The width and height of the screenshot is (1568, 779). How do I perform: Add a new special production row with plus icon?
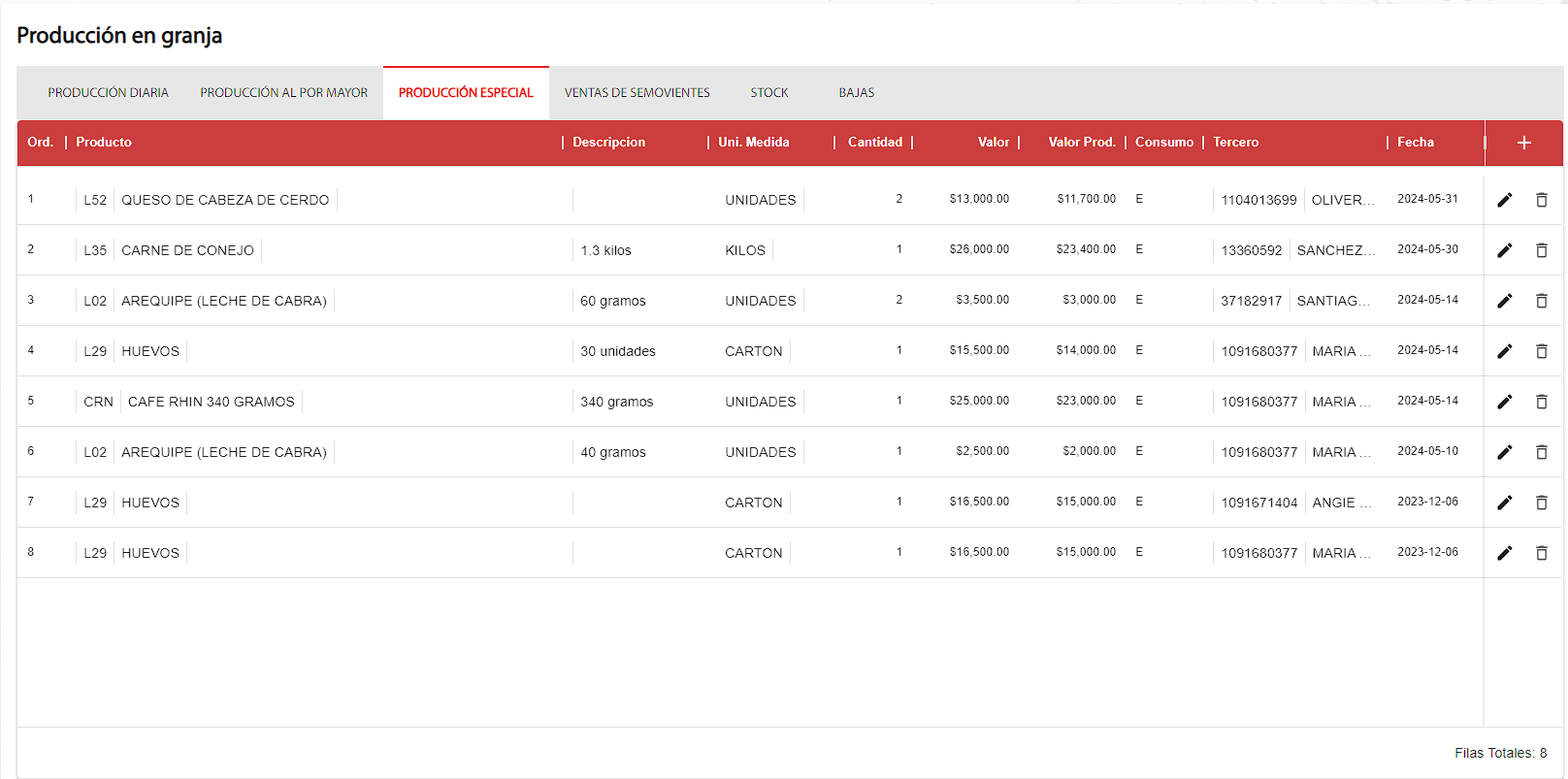[x=1523, y=143]
